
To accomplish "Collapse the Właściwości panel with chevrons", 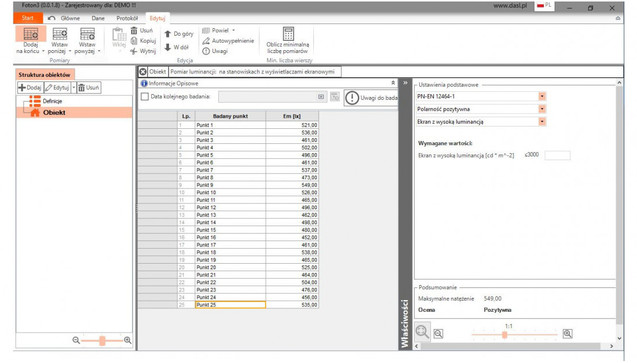I will click(405, 83).
